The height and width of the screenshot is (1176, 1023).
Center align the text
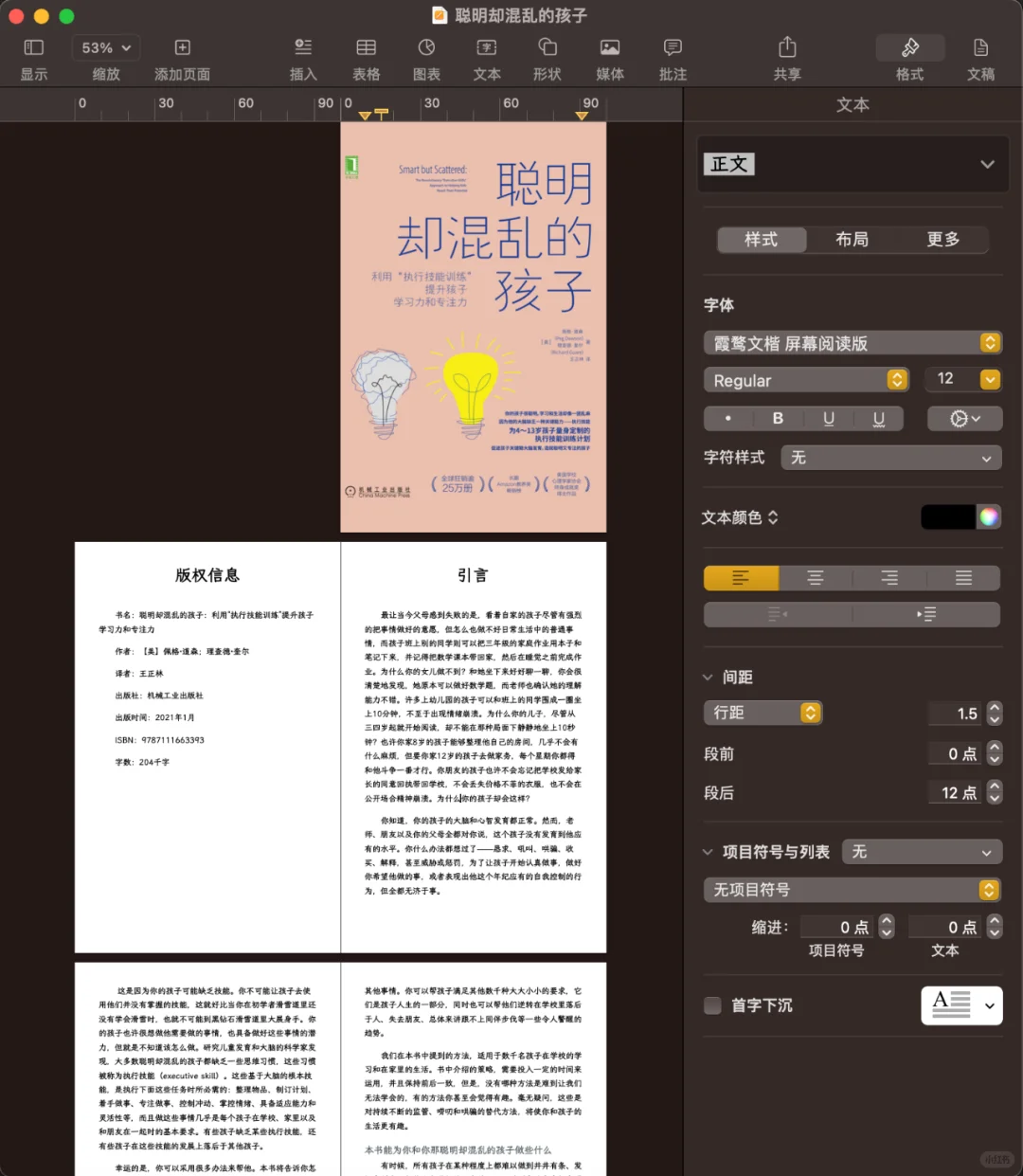coord(815,578)
